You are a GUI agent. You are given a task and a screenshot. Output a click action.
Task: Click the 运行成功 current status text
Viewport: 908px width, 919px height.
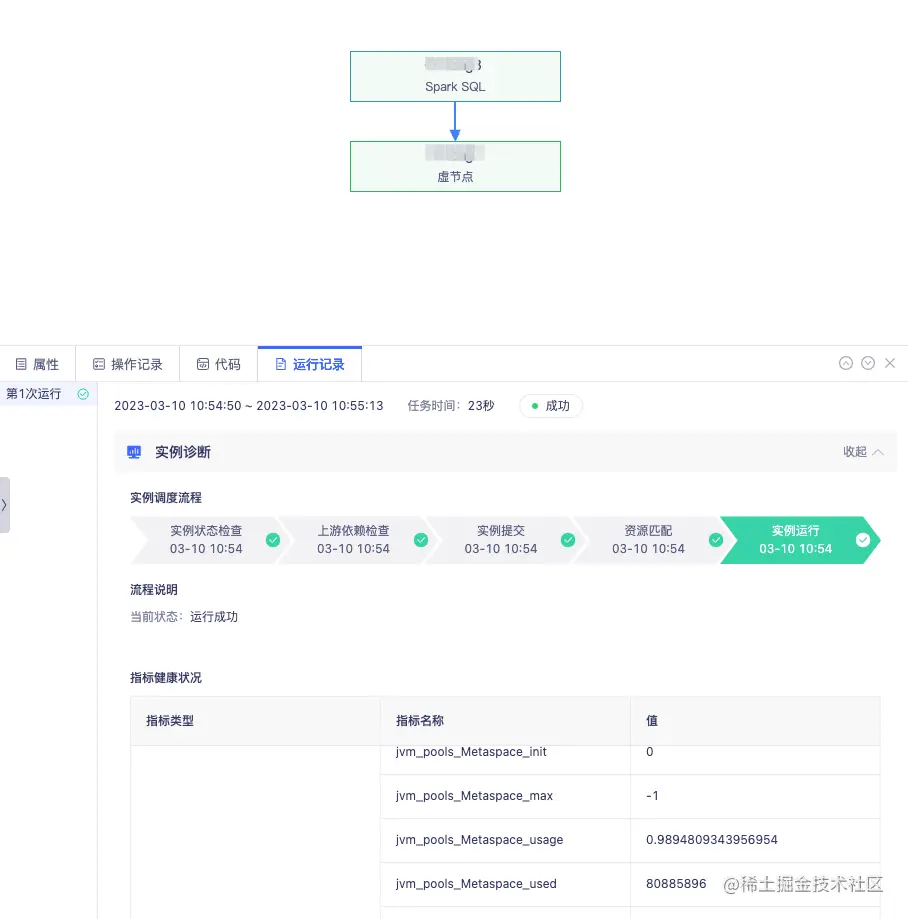(214, 617)
